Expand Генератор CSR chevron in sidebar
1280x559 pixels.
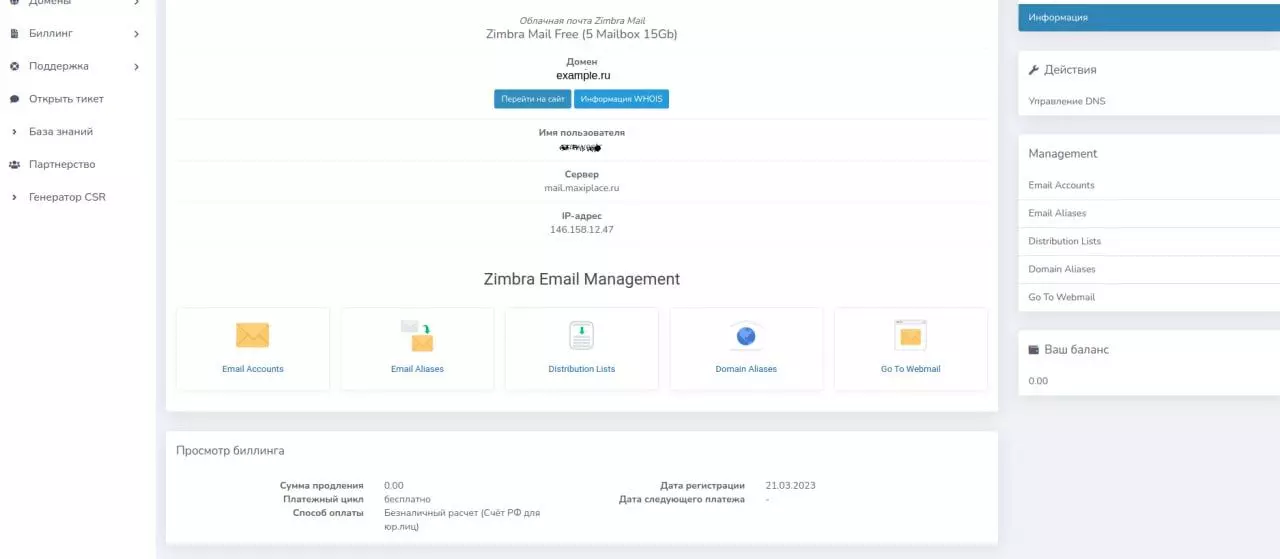coord(14,197)
